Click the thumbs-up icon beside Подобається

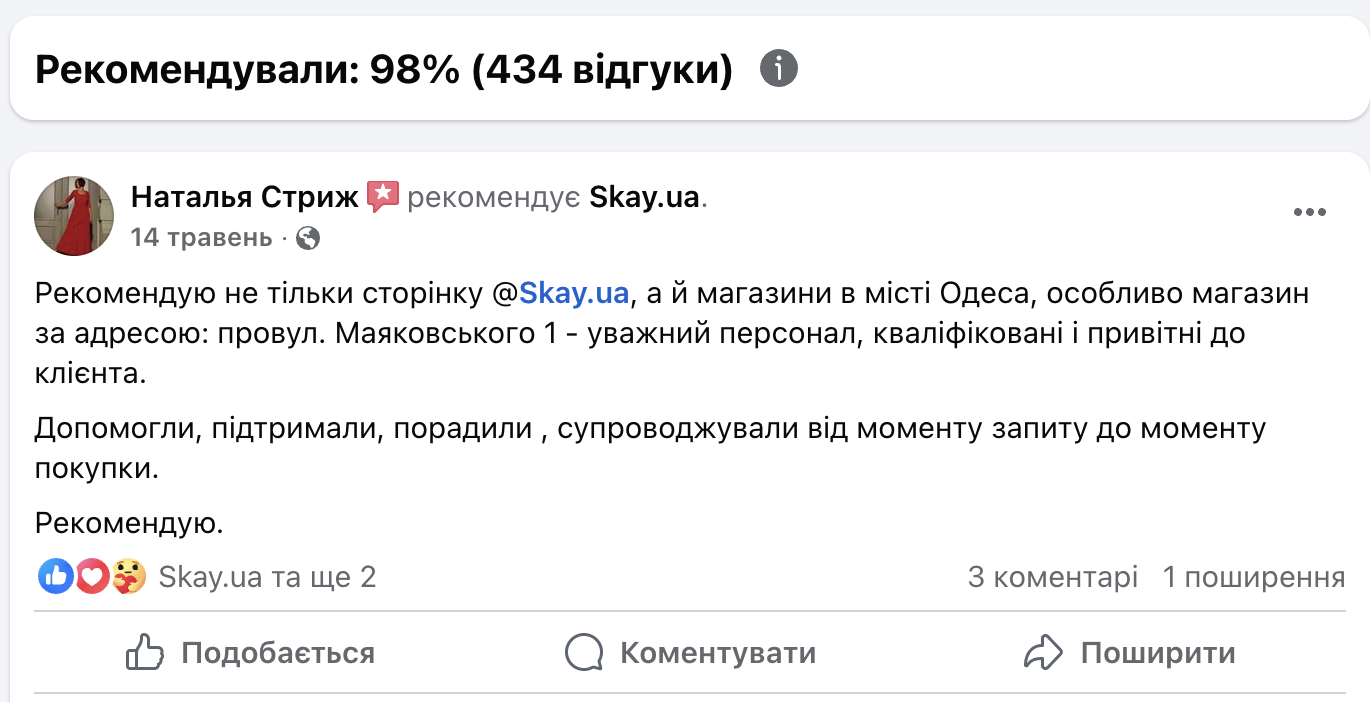[x=145, y=653]
